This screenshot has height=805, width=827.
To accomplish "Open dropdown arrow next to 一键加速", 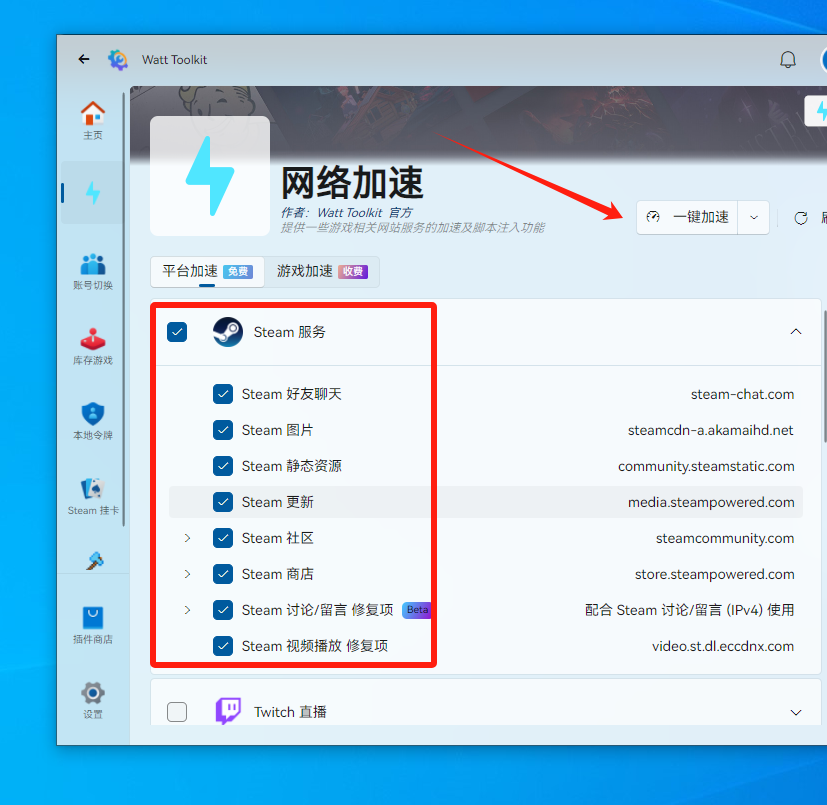I will 754,217.
